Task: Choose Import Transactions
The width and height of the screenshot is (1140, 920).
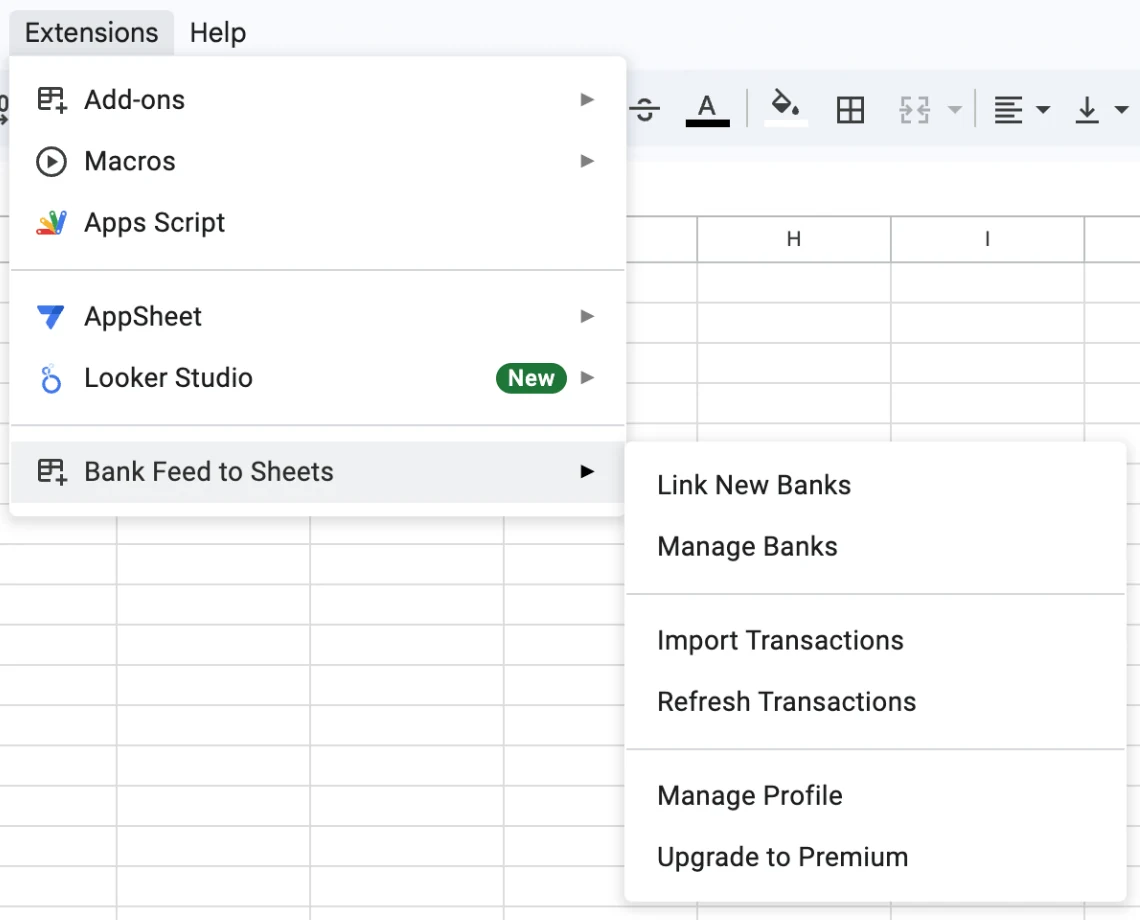Action: click(875, 640)
